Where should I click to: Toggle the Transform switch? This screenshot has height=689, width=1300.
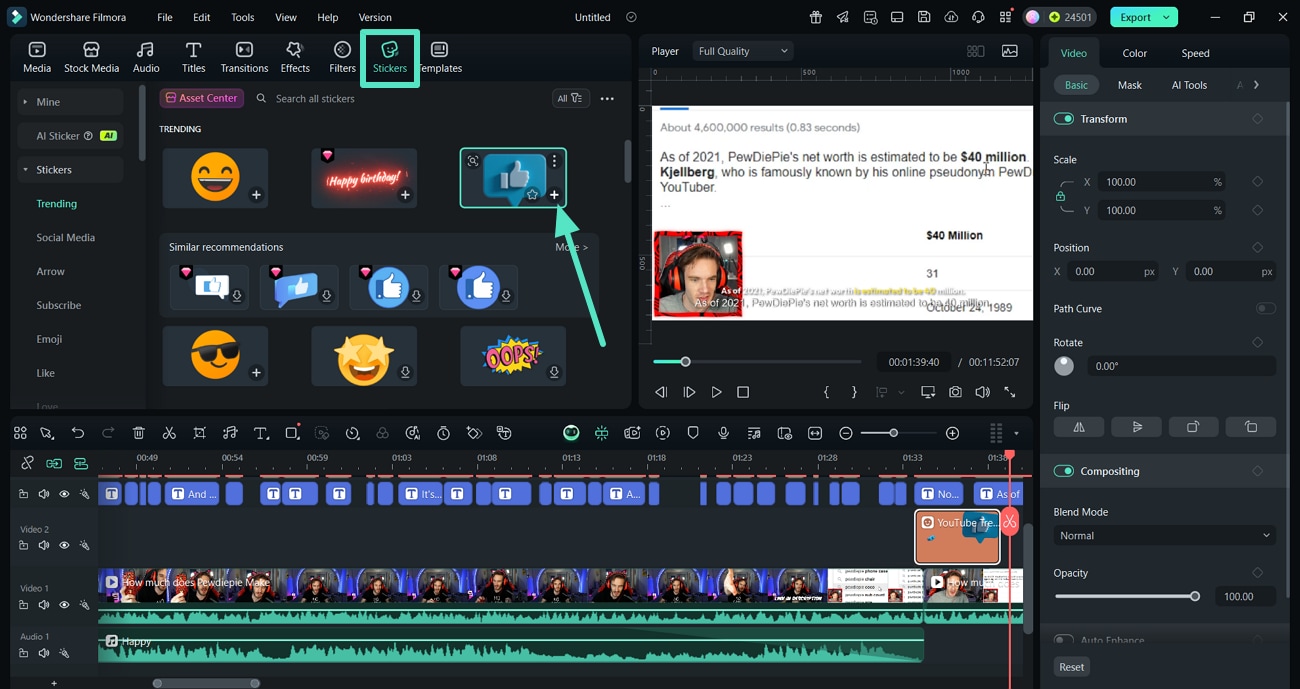[1064, 119]
